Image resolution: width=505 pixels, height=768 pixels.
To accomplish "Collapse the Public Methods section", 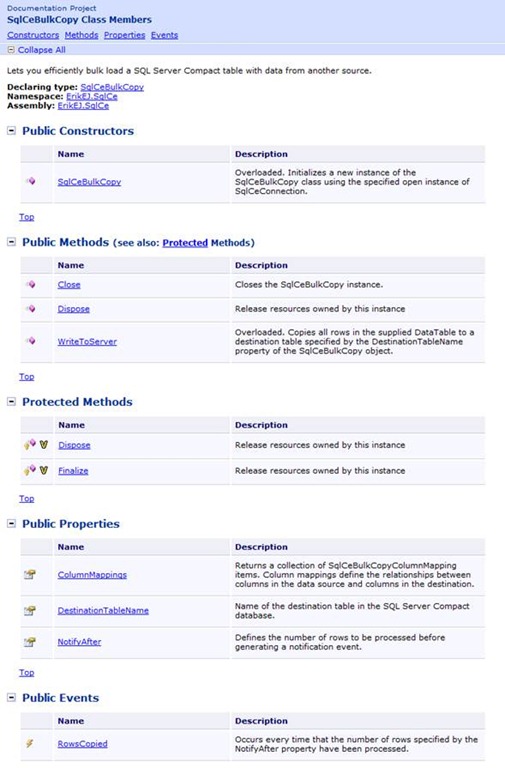I will coord(11,241).
